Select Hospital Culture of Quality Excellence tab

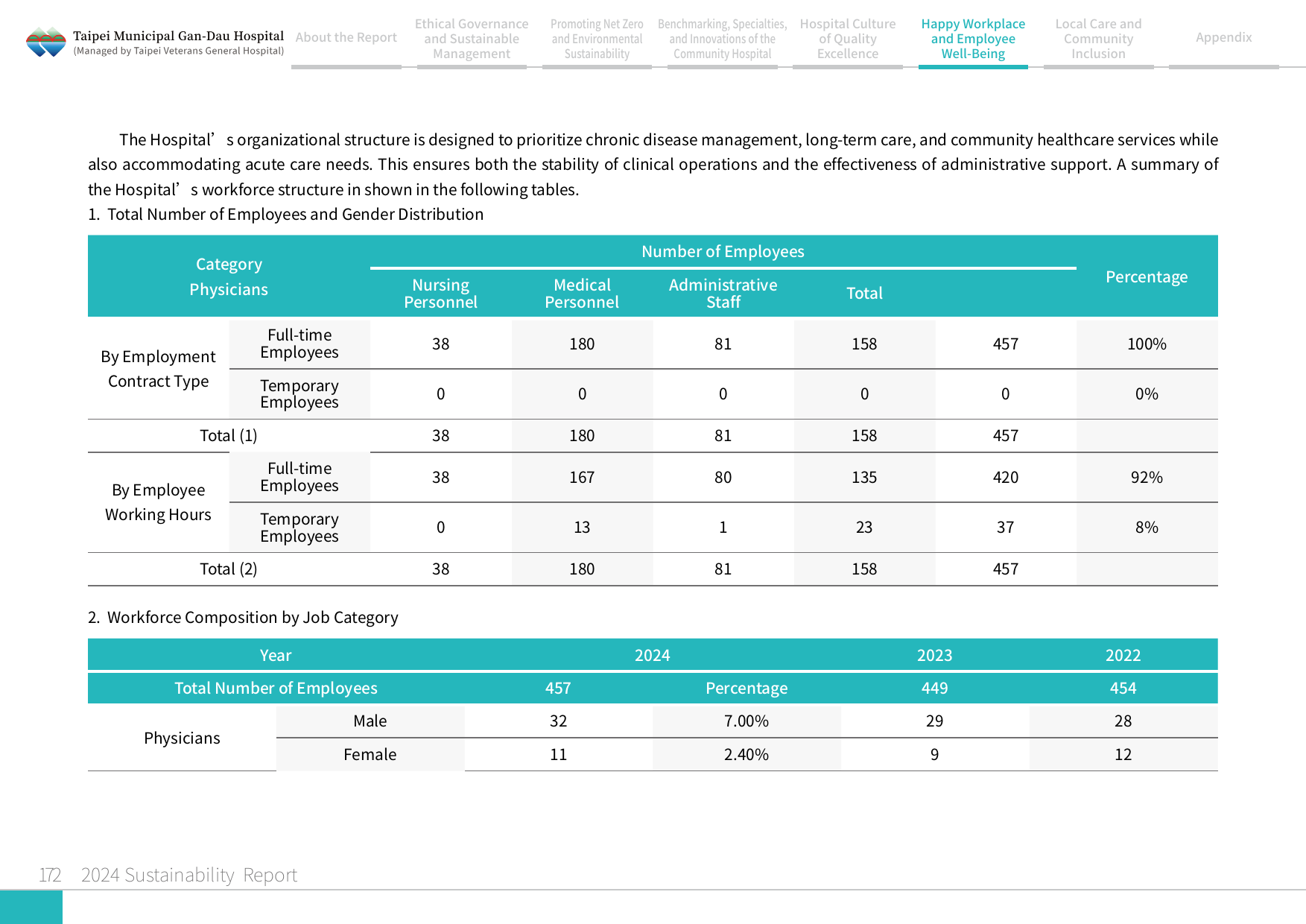pos(848,39)
